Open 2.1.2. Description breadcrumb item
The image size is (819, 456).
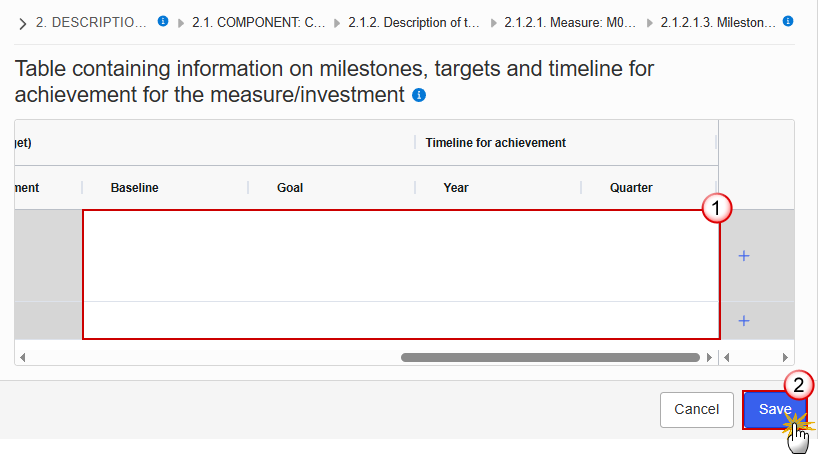(x=415, y=21)
